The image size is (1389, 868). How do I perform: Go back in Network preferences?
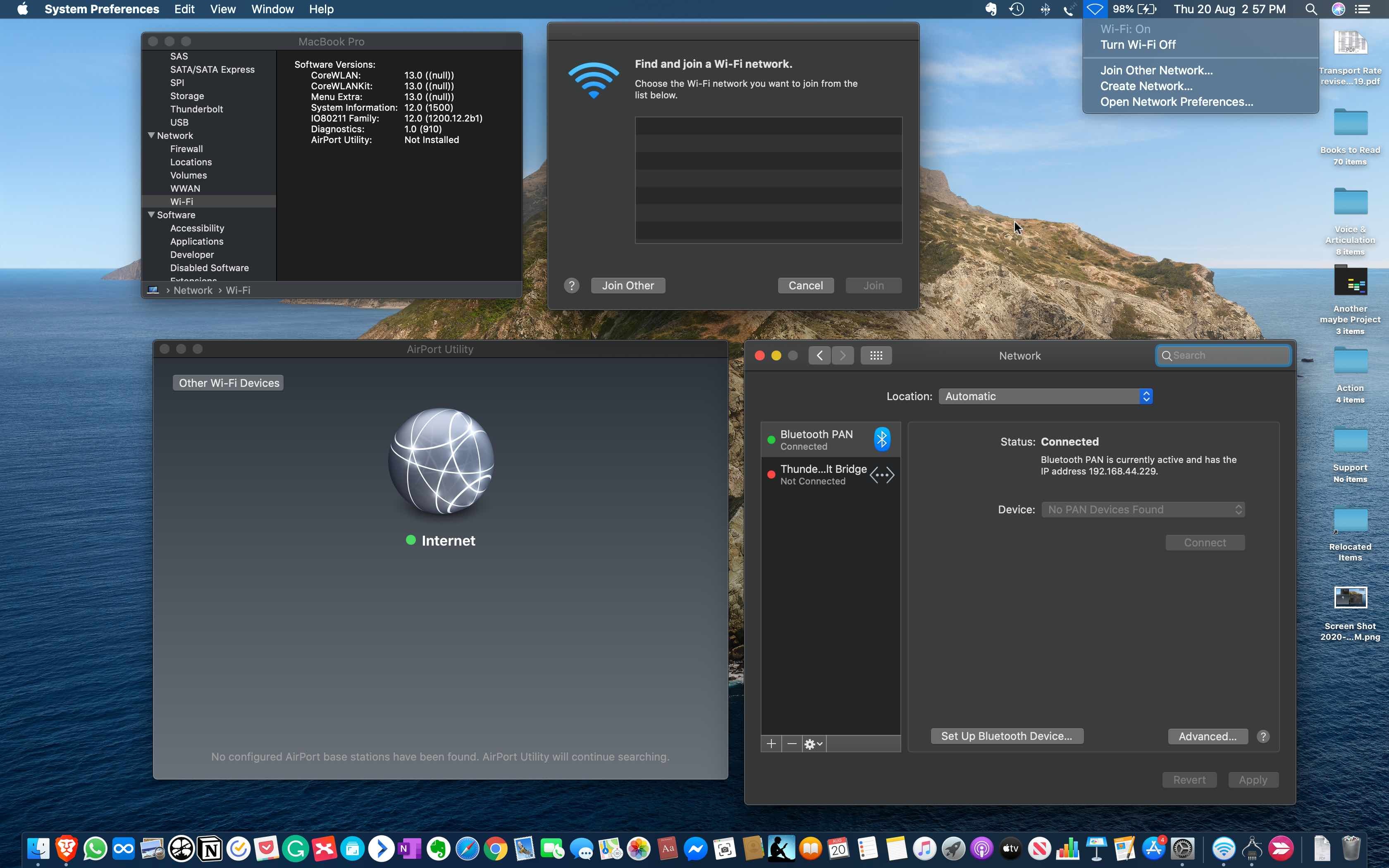[819, 355]
